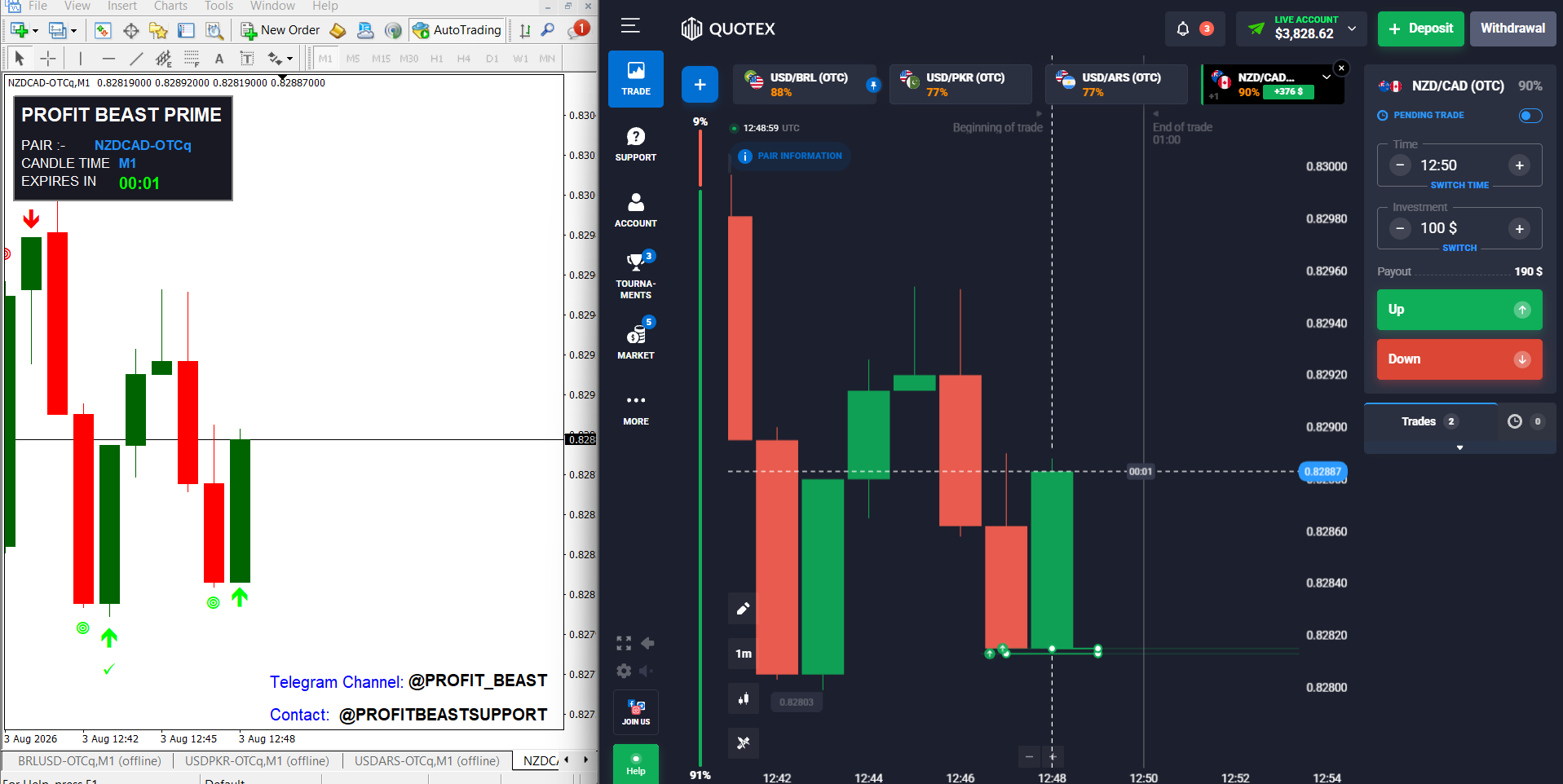The image size is (1563, 784).
Task: Open signals radio-wave icon in toolbar
Action: point(393,30)
